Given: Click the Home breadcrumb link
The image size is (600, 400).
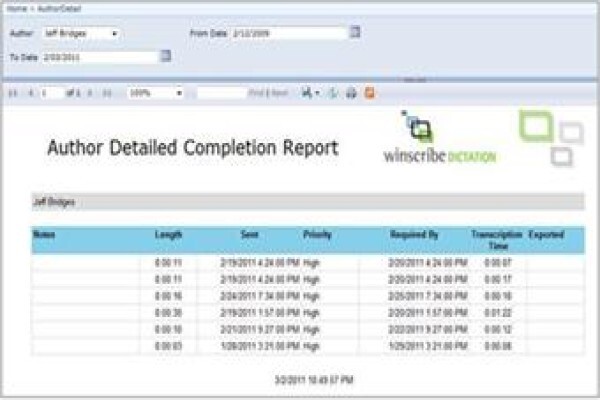Looking at the screenshot, I should point(17,8).
